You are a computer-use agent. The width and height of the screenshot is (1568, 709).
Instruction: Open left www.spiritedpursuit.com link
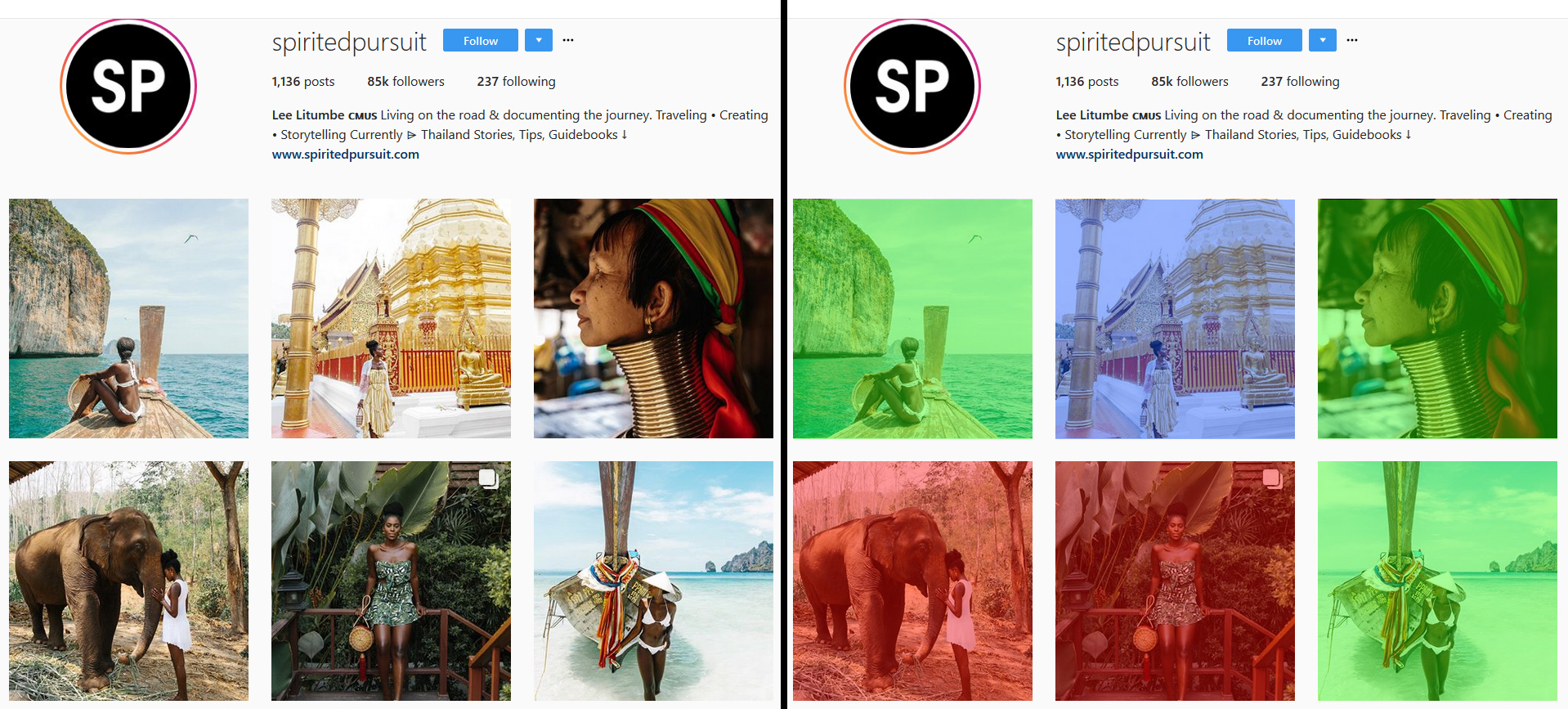tap(346, 154)
